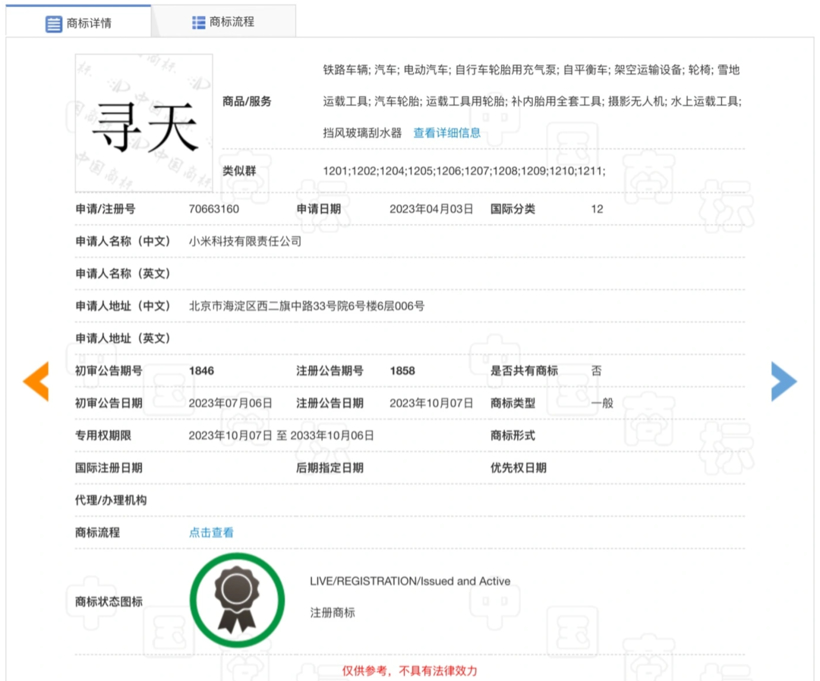Select goods text 挡风玻璃刮水器

[362, 133]
